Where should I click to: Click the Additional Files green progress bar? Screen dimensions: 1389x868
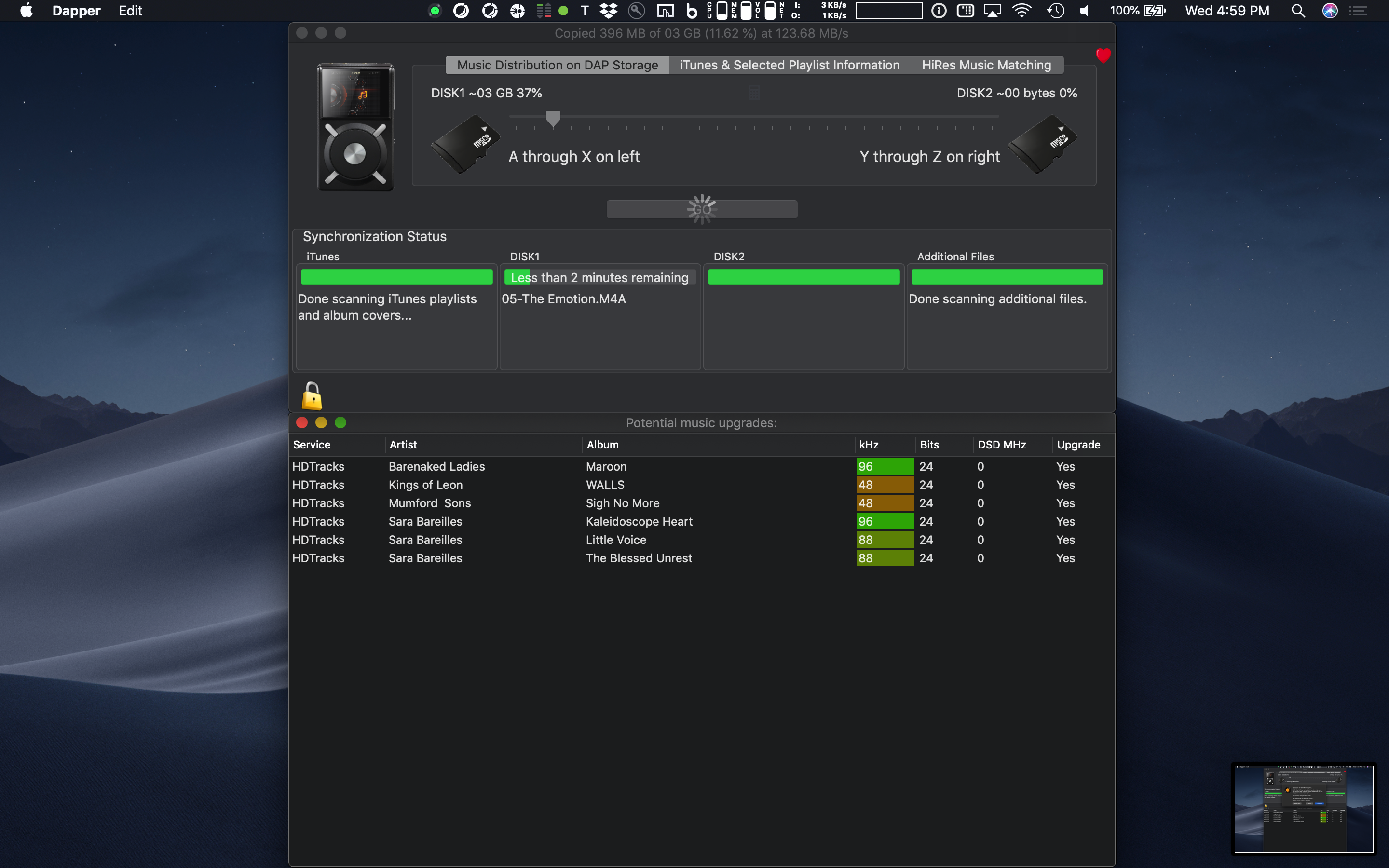point(1008,277)
